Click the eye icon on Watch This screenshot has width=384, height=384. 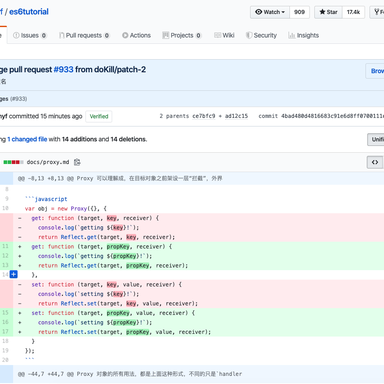coord(258,12)
